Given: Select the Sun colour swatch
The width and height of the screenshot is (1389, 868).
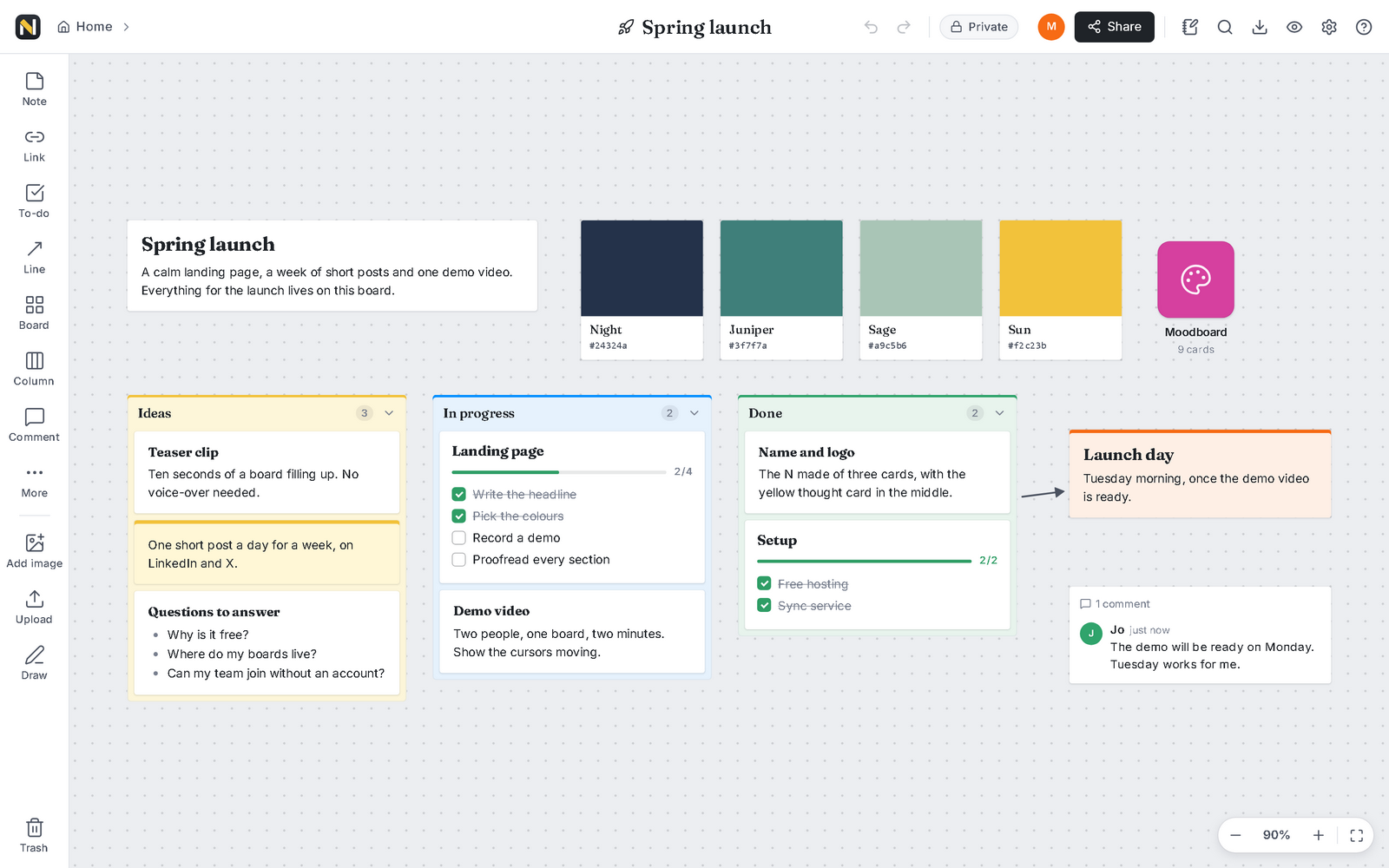Looking at the screenshot, I should click(x=1061, y=290).
